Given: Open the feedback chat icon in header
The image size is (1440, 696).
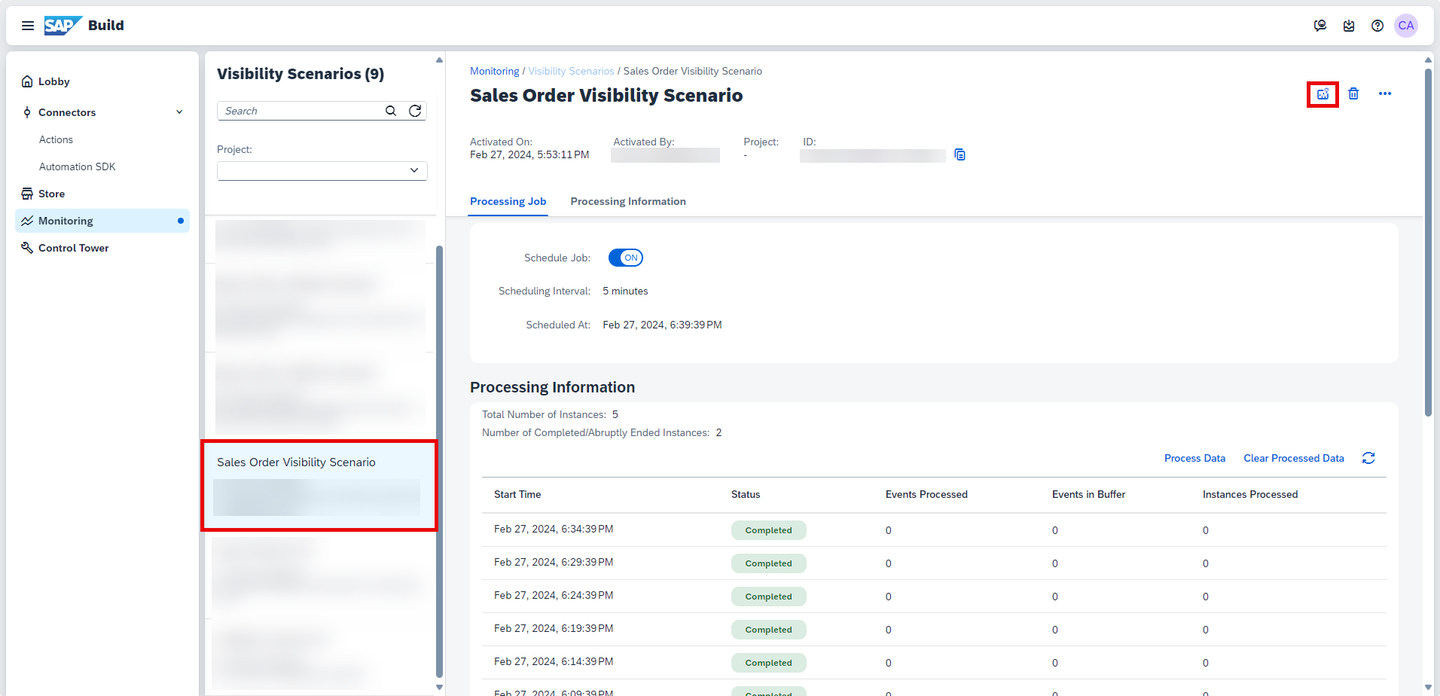Looking at the screenshot, I should pyautogui.click(x=1320, y=26).
